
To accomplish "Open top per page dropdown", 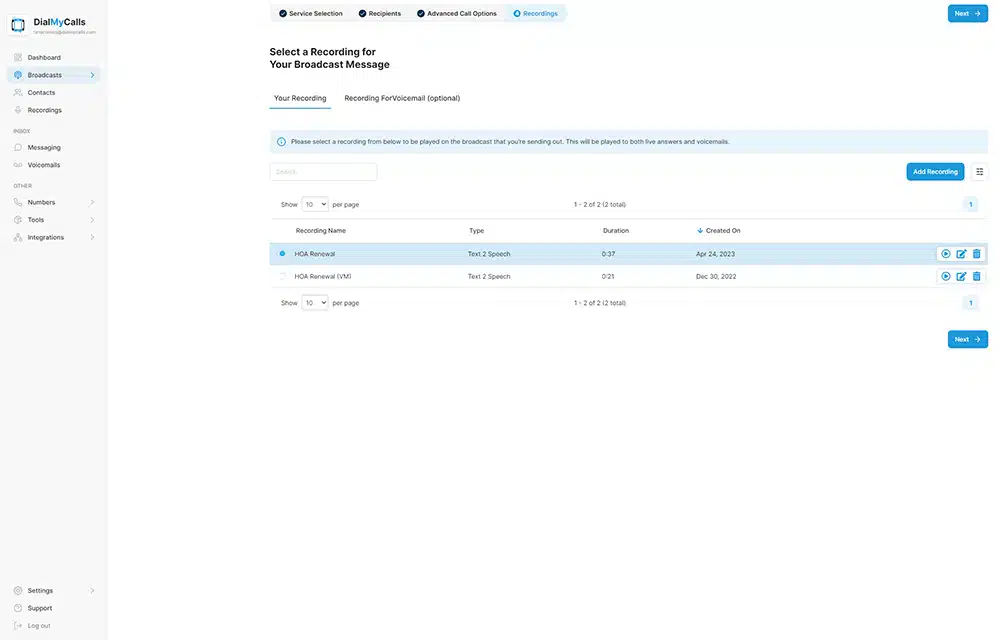I will coord(315,204).
